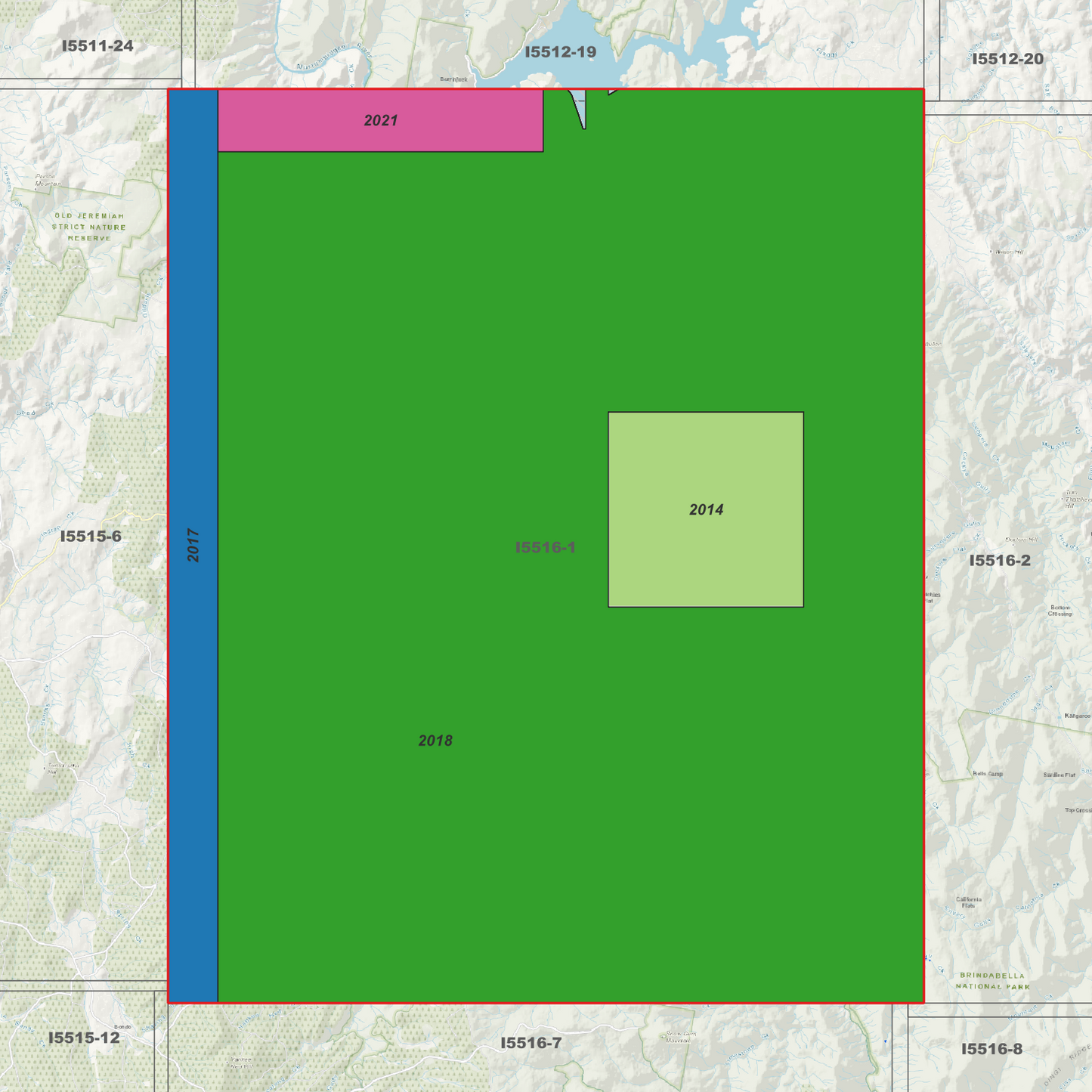Click the I5515-12 sheet label

pos(84,1038)
